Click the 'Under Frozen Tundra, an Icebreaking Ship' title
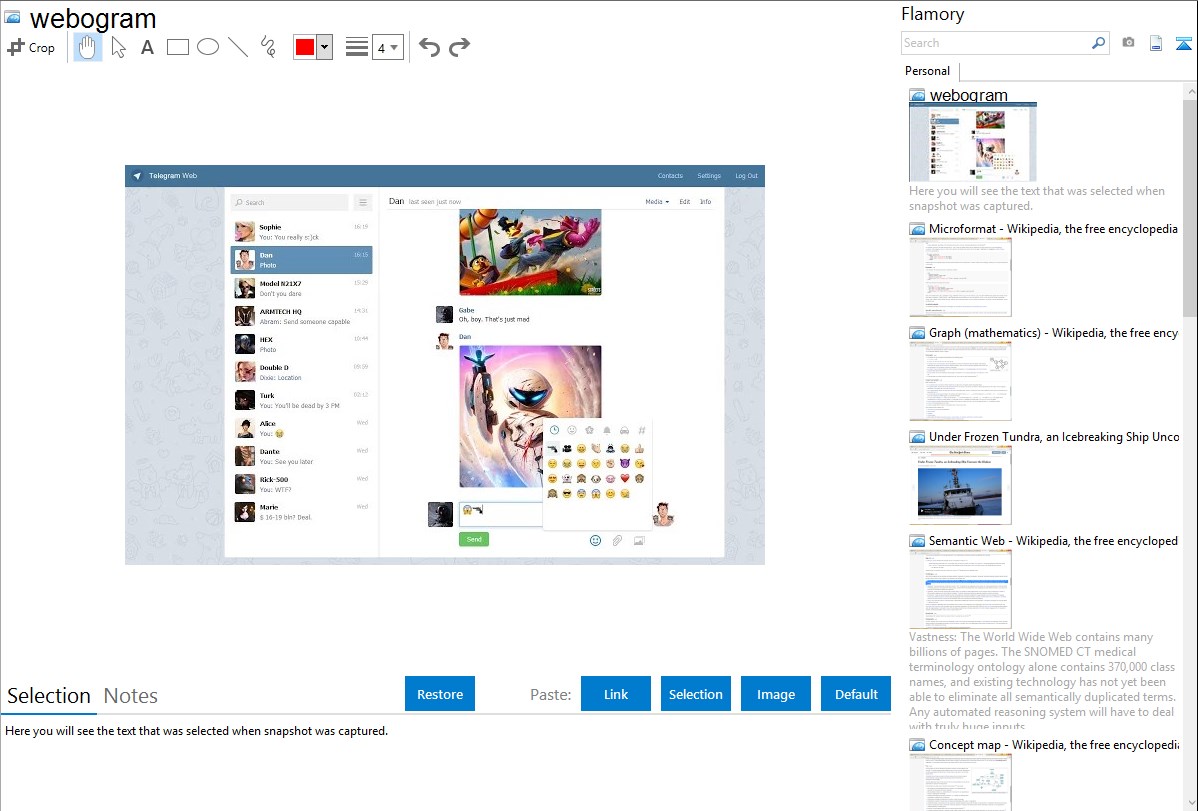The height and width of the screenshot is (811, 1198). pos(1054,436)
